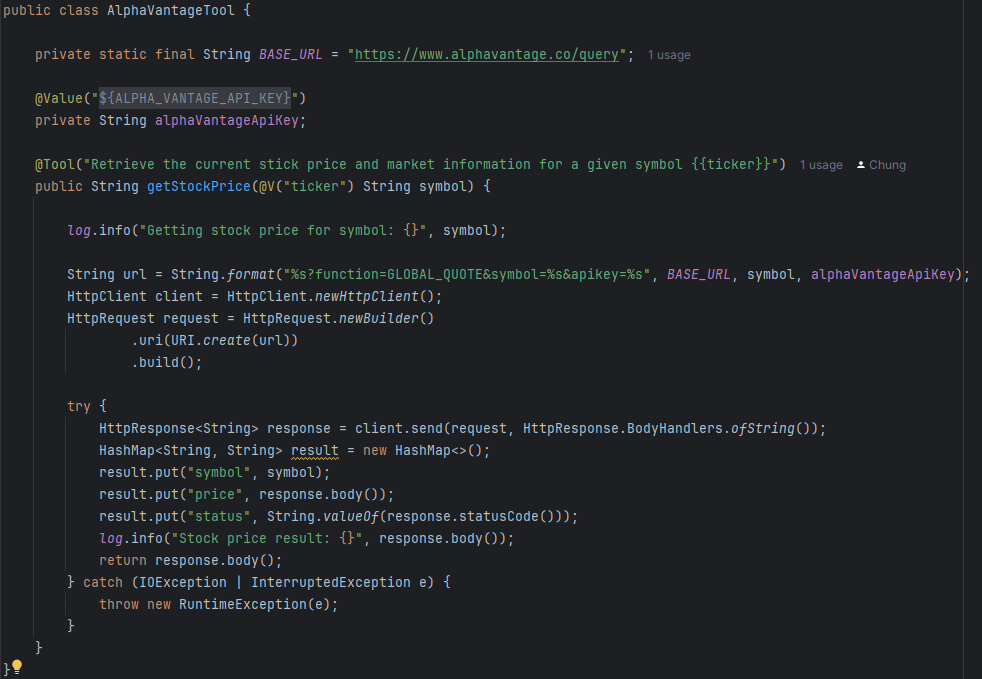Image resolution: width=982 pixels, height=679 pixels.
Task: Open the alphavantage.co query URL link
Action: (491, 54)
